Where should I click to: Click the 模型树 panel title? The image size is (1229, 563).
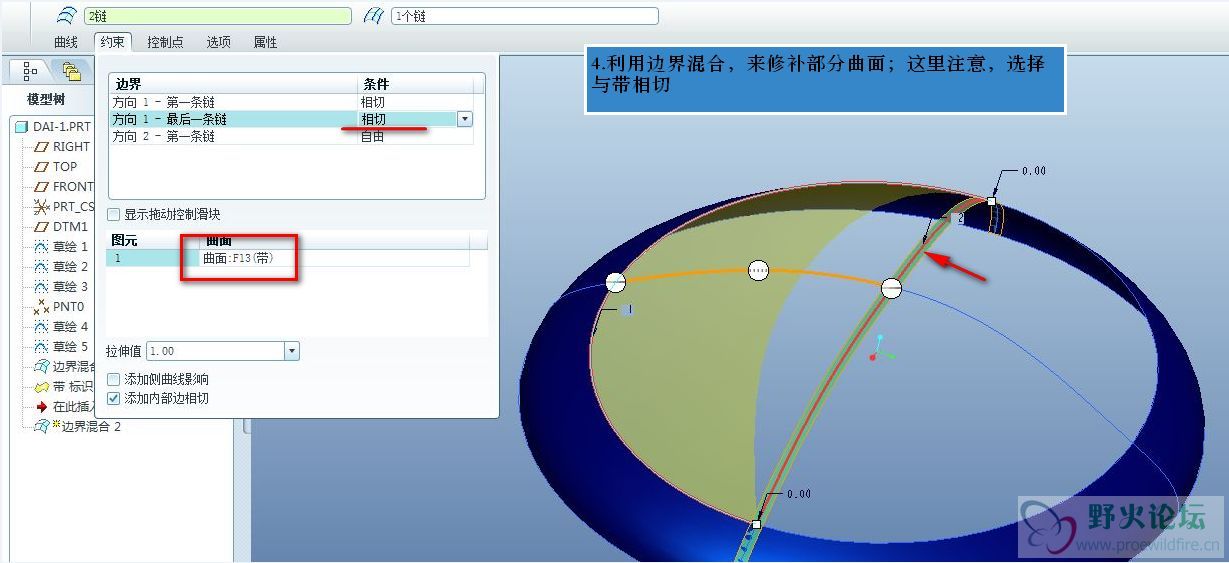tap(46, 99)
